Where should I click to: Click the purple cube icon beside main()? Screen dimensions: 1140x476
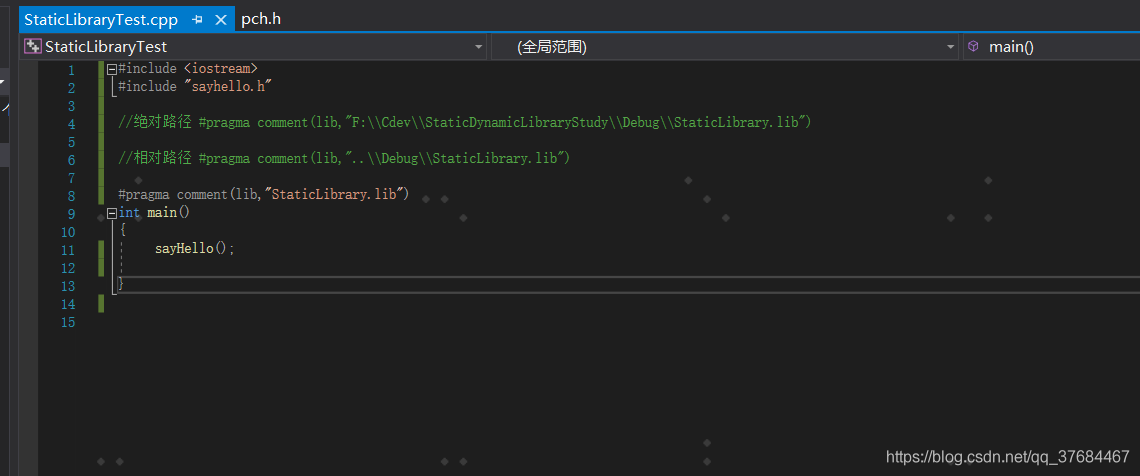point(974,47)
